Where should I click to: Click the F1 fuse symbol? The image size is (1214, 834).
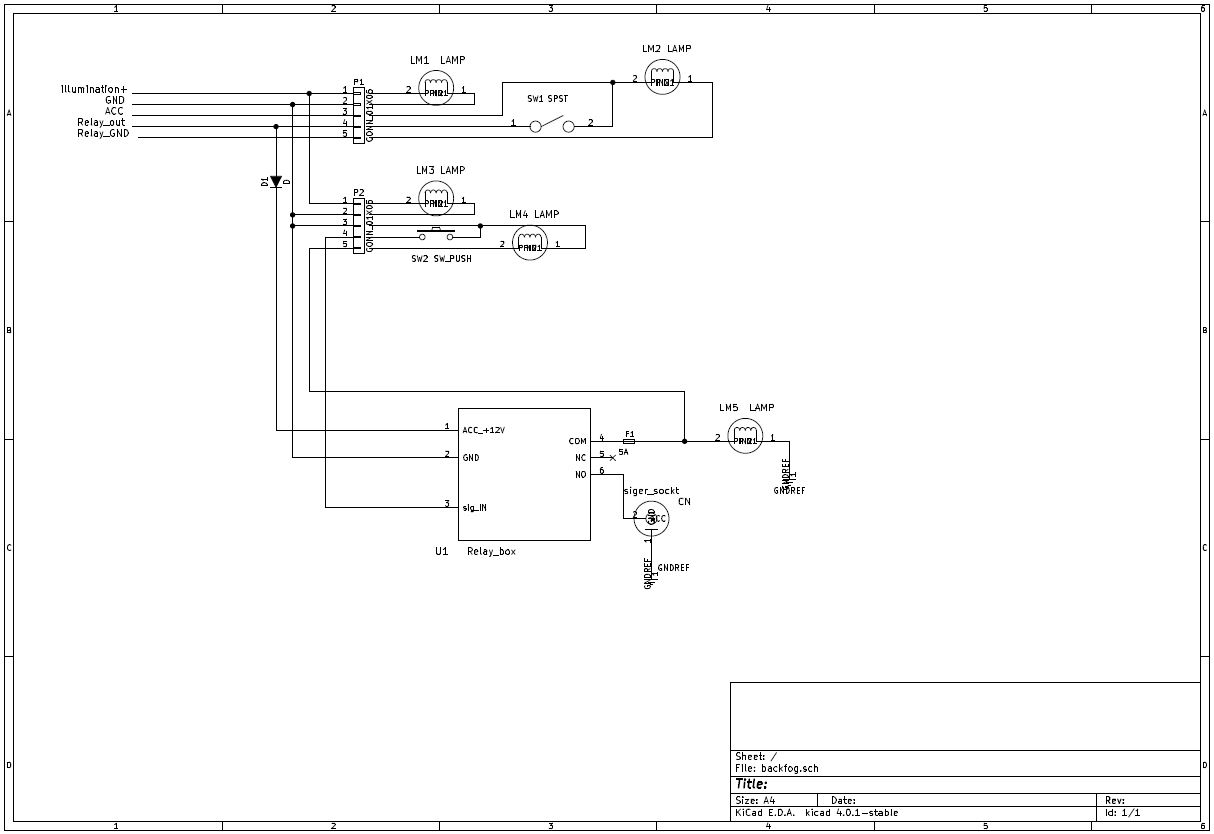click(628, 441)
